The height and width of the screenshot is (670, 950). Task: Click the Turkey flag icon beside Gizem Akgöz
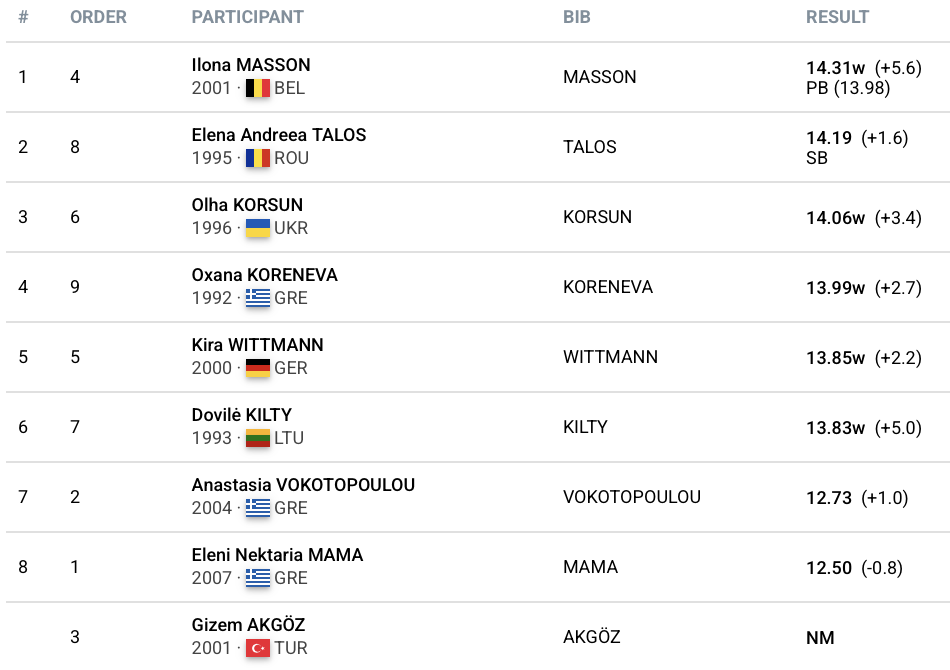pyautogui.click(x=258, y=648)
